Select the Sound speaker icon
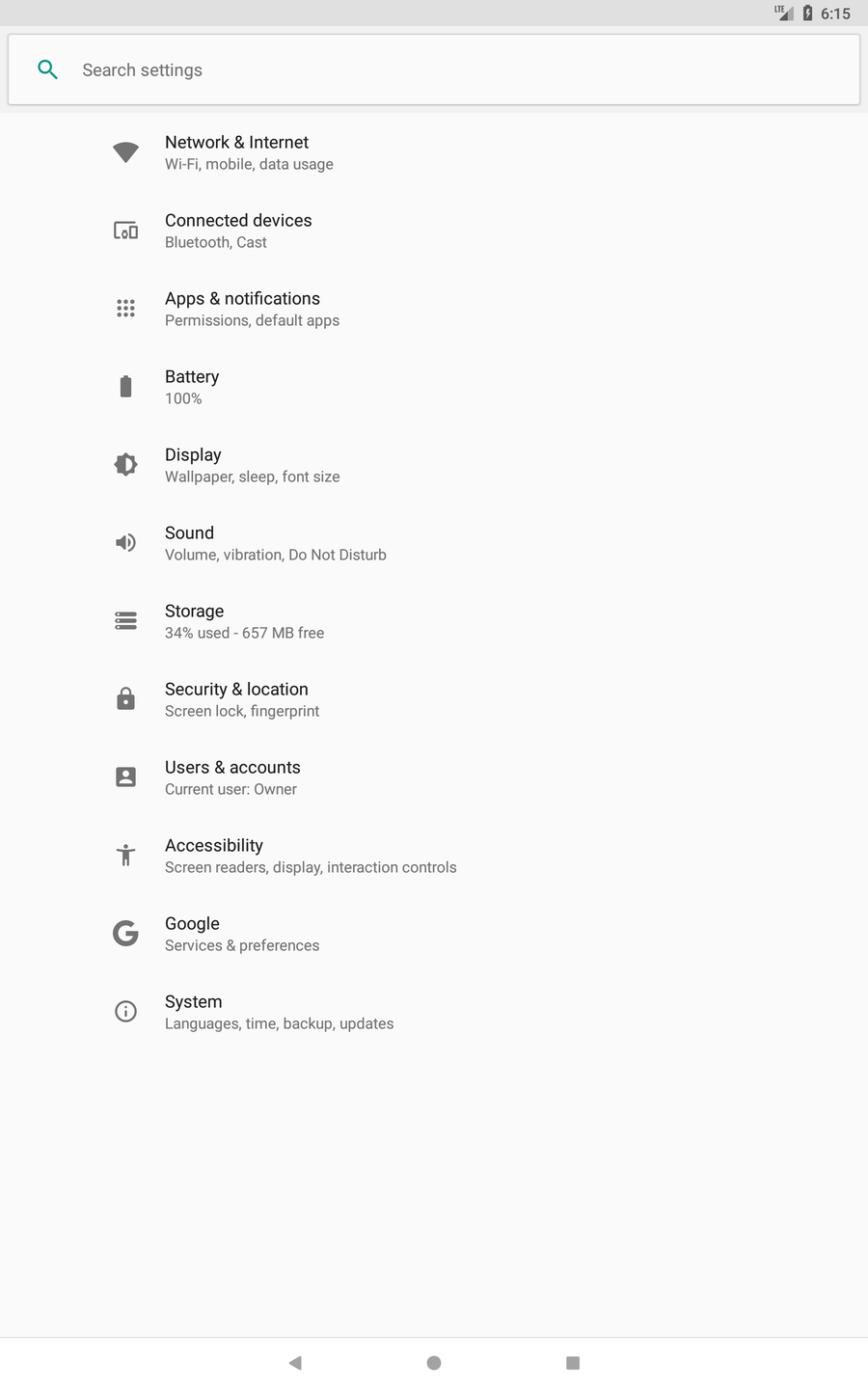This screenshot has height=1389, width=868. tap(125, 542)
